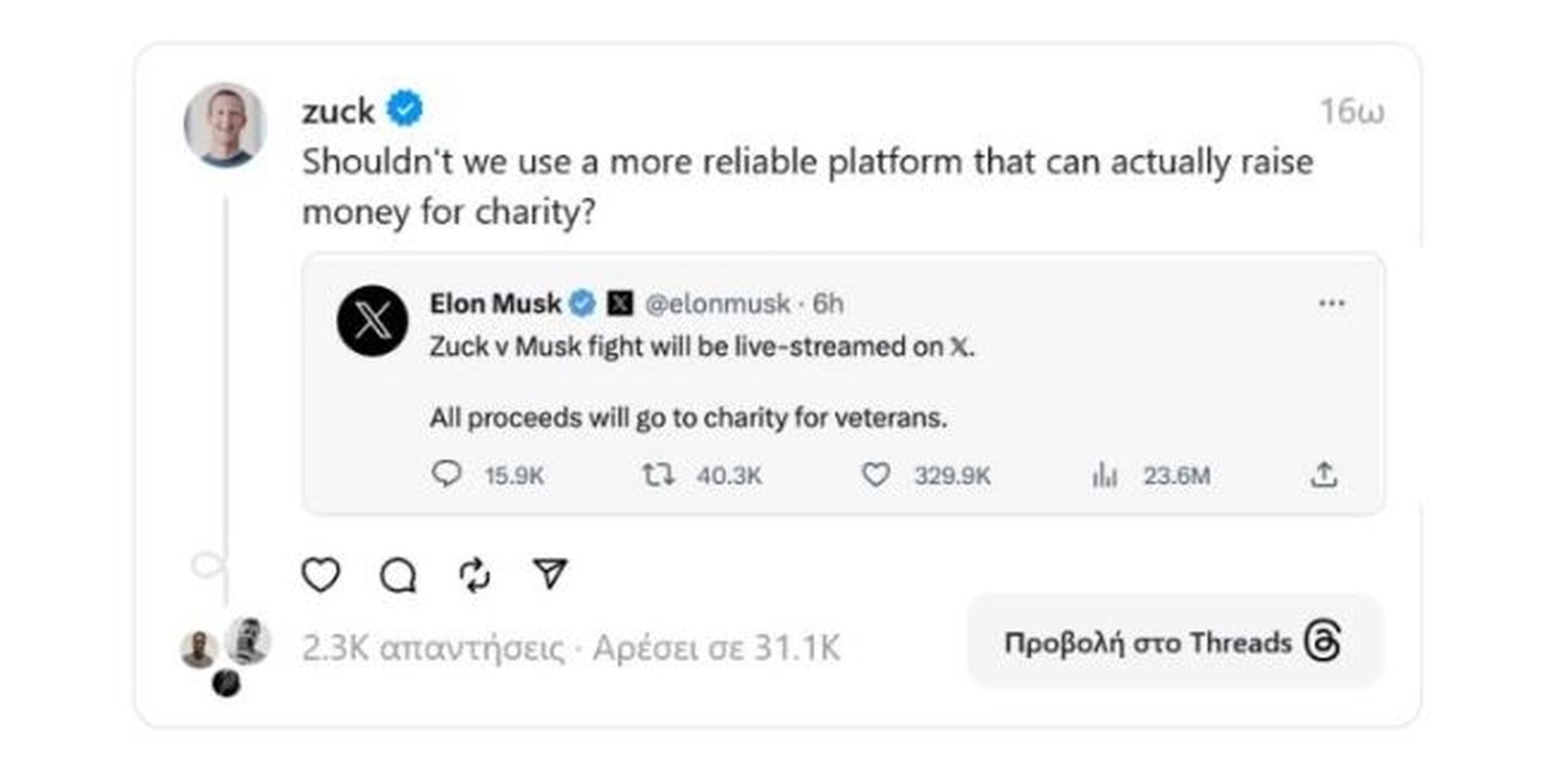Click the blue verified badge beside zuck
The width and height of the screenshot is (1568, 782).
405,109
